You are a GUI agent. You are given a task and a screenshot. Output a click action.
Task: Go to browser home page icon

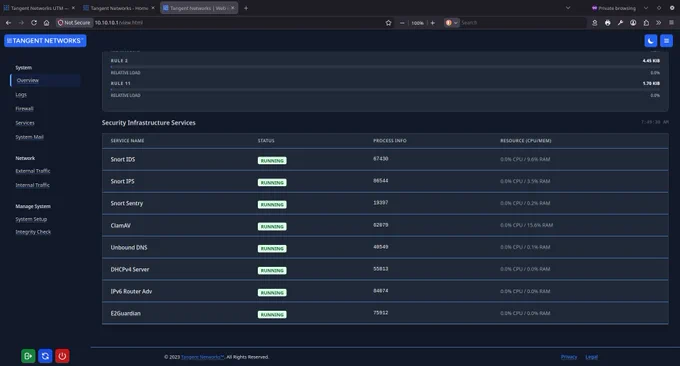46,23
